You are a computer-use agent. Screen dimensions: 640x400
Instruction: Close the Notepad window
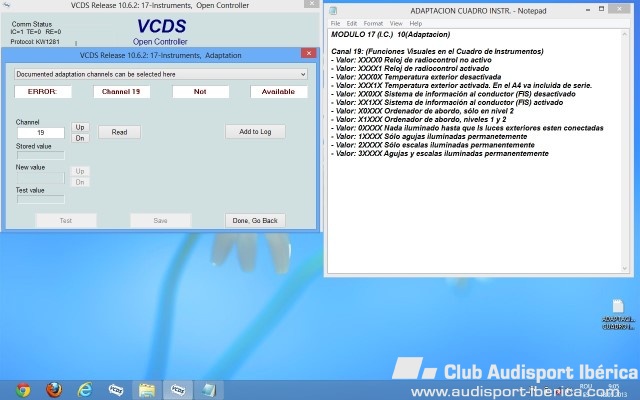coord(619,9)
